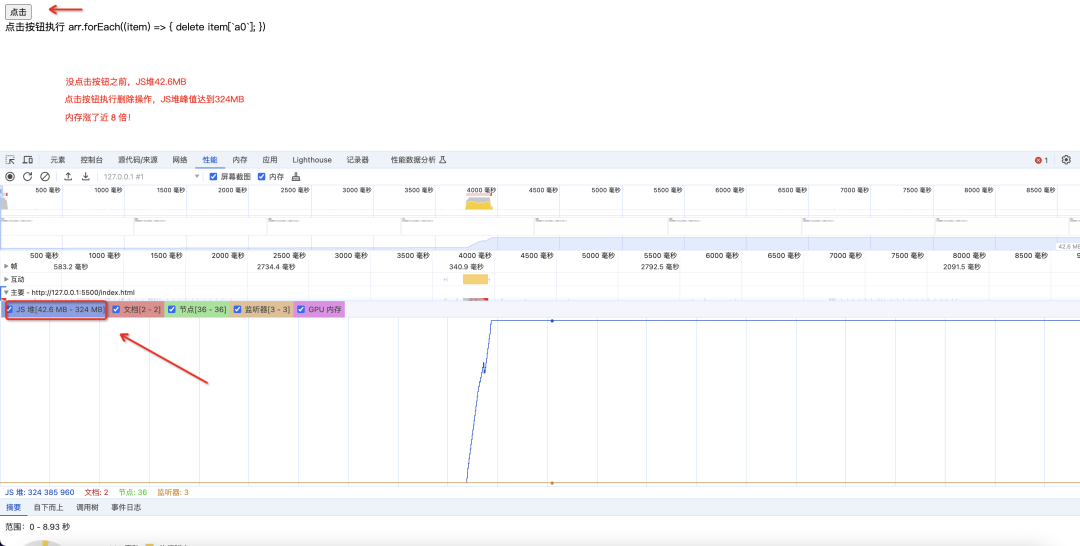Image resolution: width=1080 pixels, height=546 pixels.
Task: Expand the 互动 track
Action: [7, 280]
